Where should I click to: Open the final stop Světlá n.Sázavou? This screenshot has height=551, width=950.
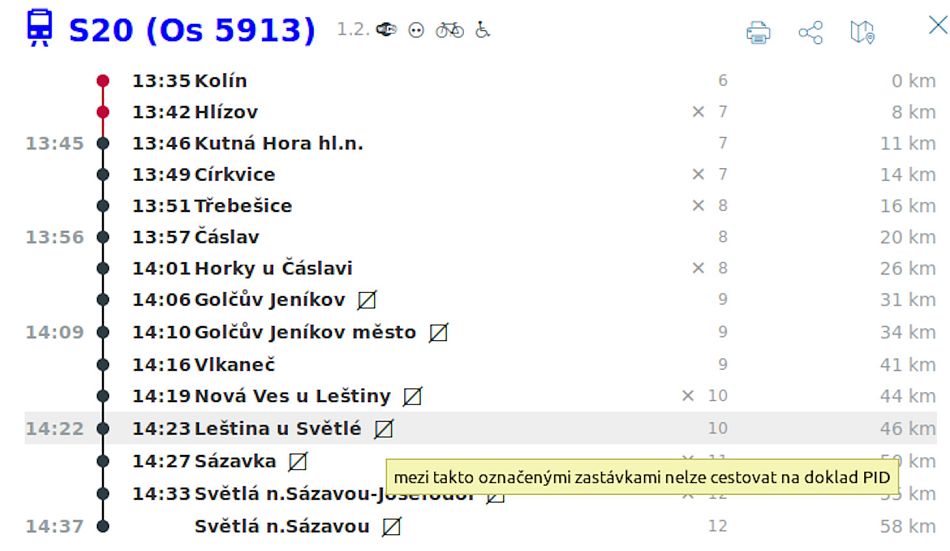point(282,527)
